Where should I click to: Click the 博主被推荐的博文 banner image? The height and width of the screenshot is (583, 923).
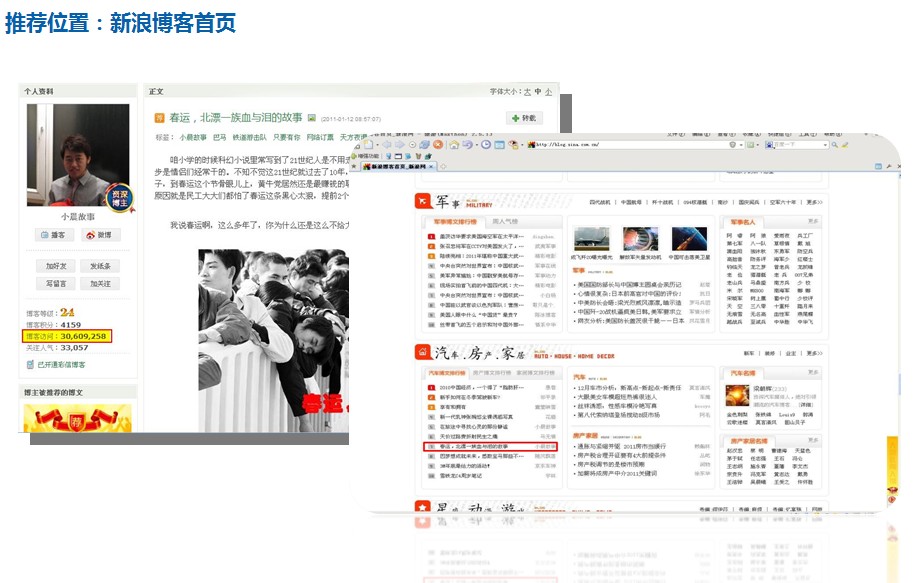point(77,418)
